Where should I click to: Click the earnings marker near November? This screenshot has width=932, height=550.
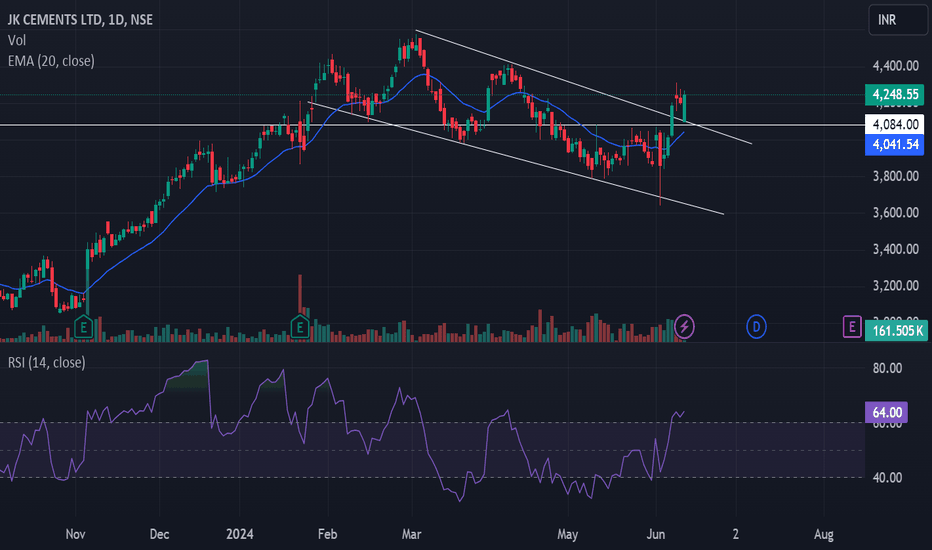coord(84,327)
